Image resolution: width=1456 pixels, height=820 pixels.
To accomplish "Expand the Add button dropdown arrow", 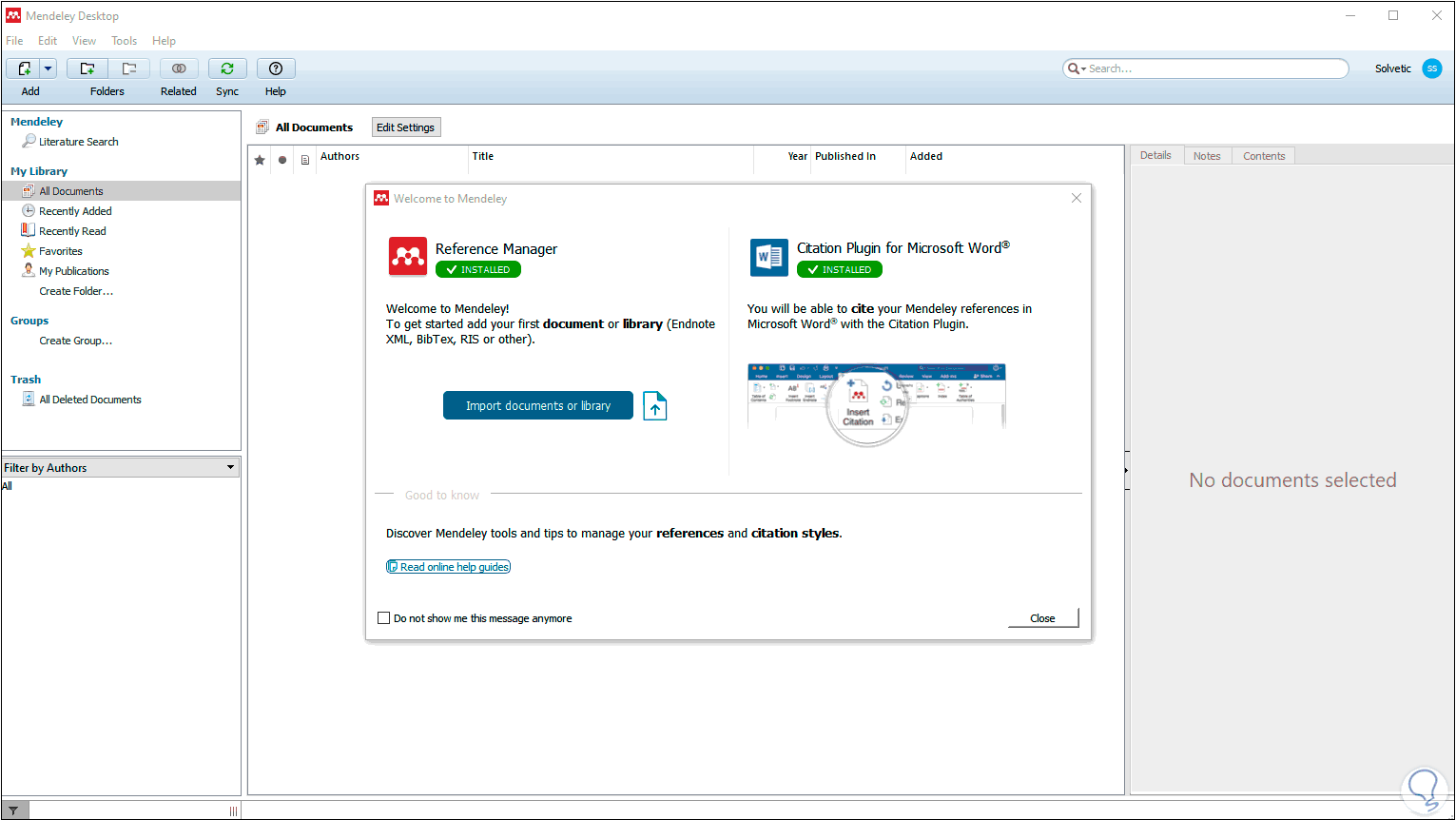I will pos(49,68).
